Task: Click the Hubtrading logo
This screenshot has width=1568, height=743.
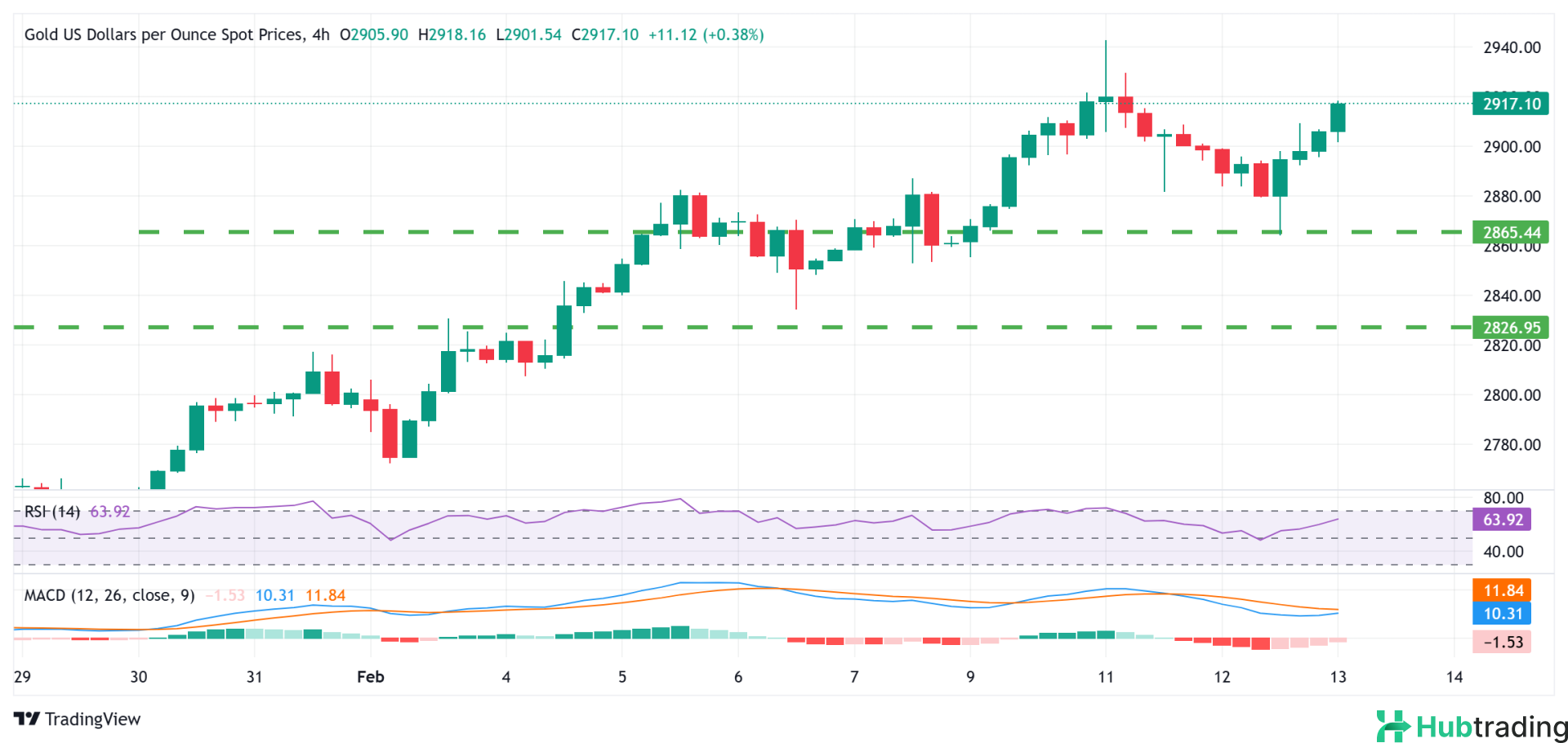Action: click(1472, 726)
